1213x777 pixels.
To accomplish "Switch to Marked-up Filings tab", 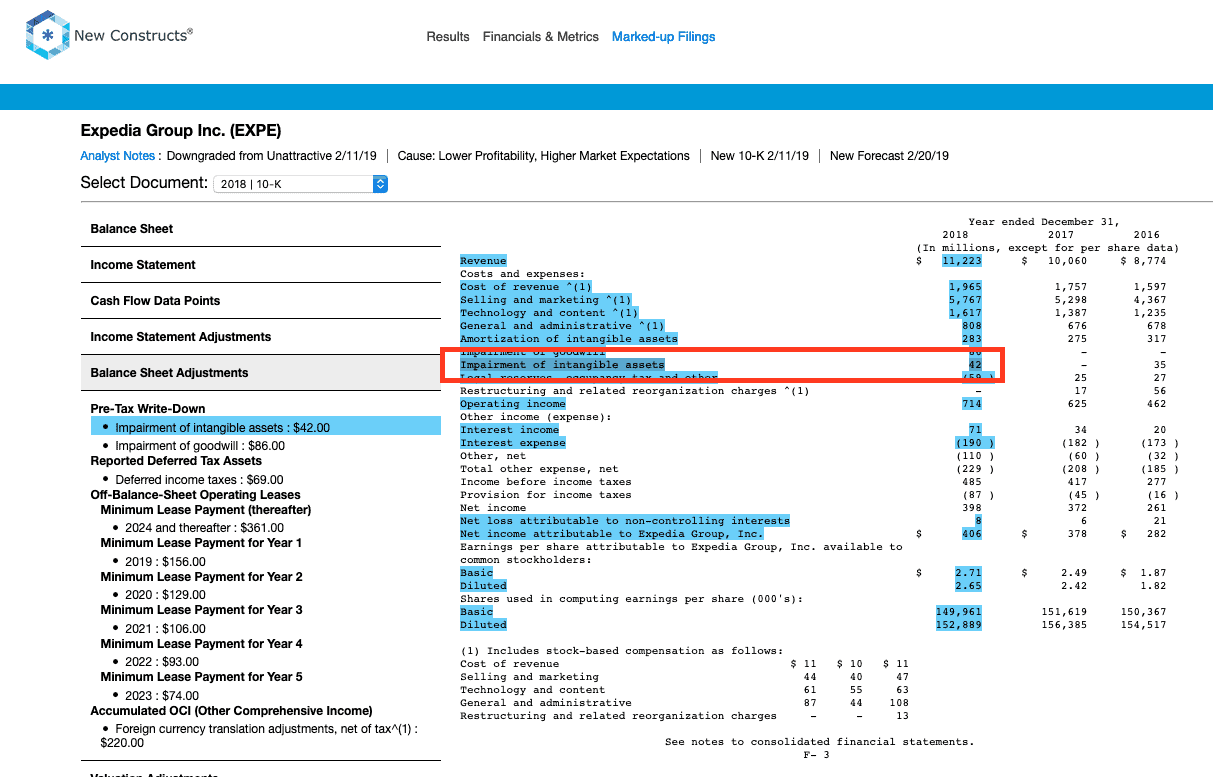I will 664,37.
